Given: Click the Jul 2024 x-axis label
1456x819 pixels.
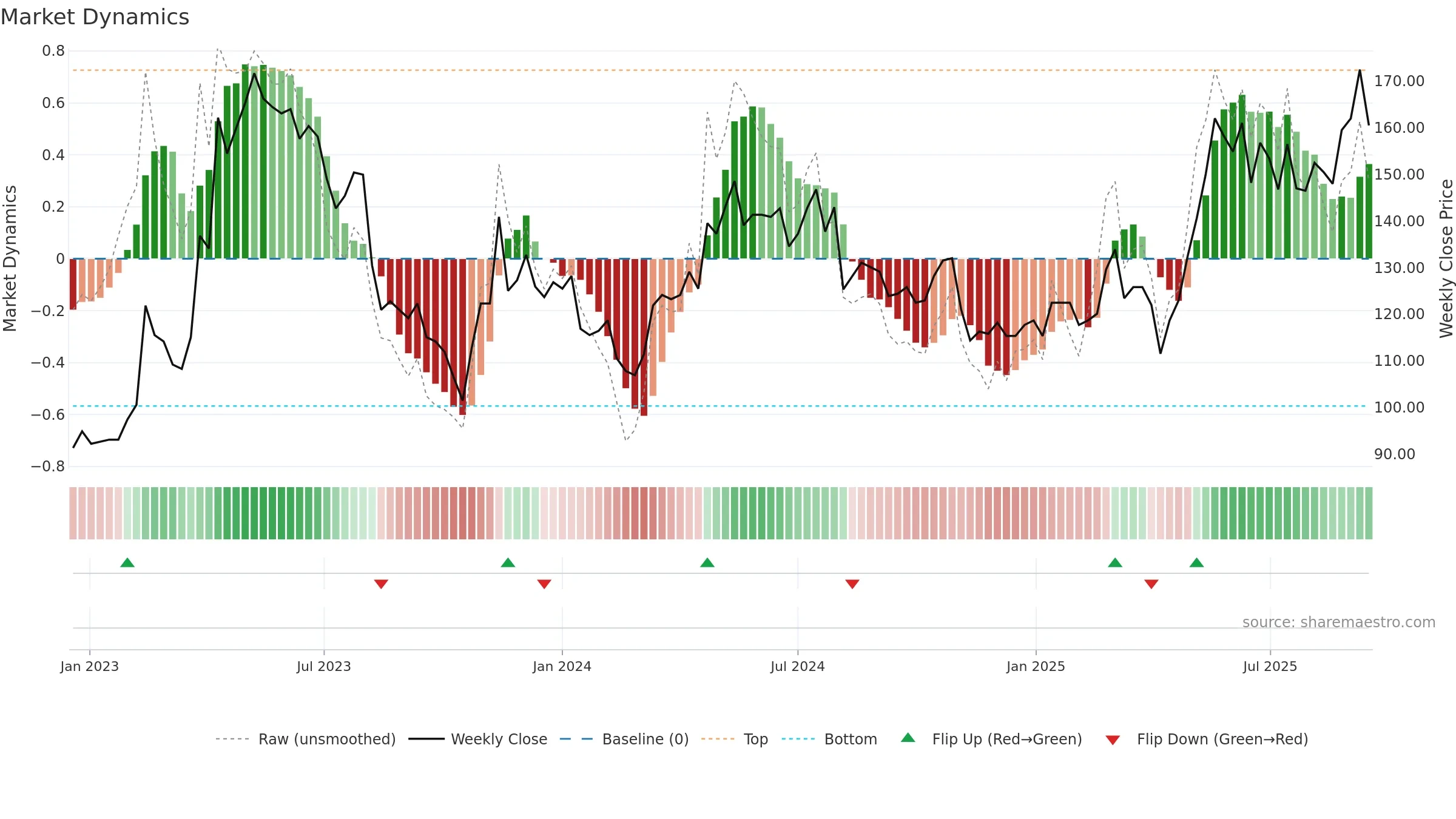Looking at the screenshot, I should pyautogui.click(x=798, y=666).
